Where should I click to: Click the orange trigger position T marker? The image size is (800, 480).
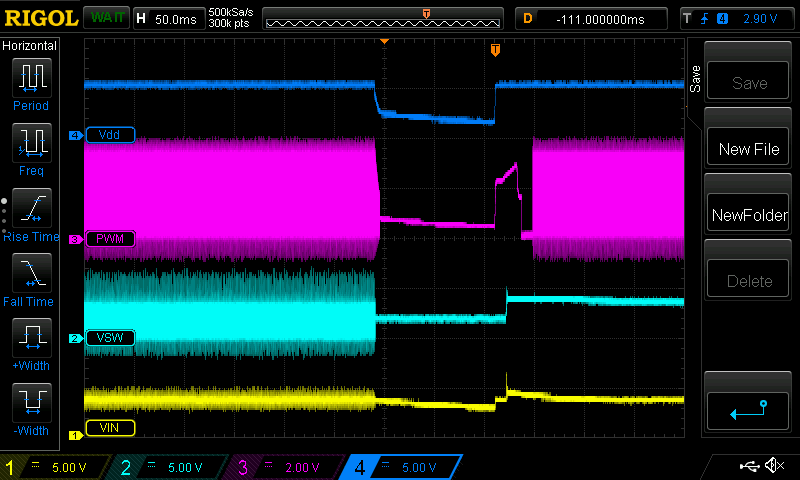pos(495,50)
